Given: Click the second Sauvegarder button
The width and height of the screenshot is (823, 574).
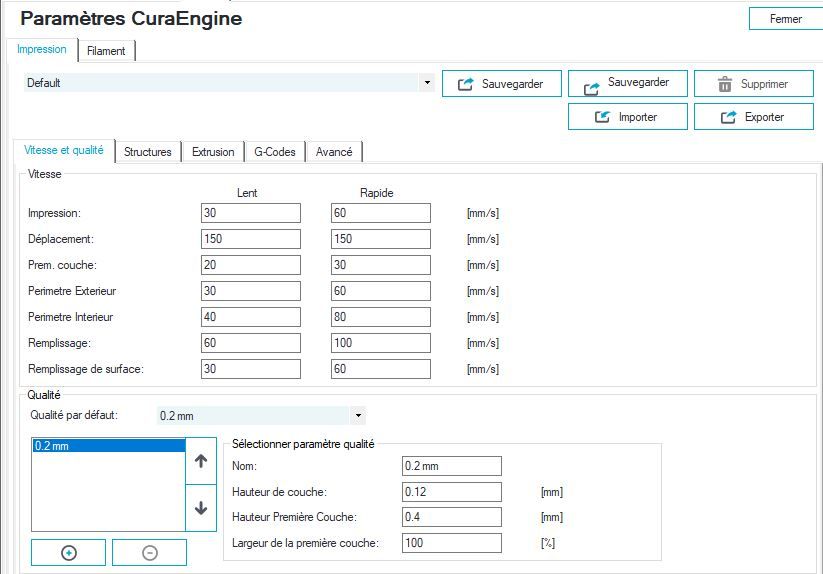Looking at the screenshot, I should 627,84.
